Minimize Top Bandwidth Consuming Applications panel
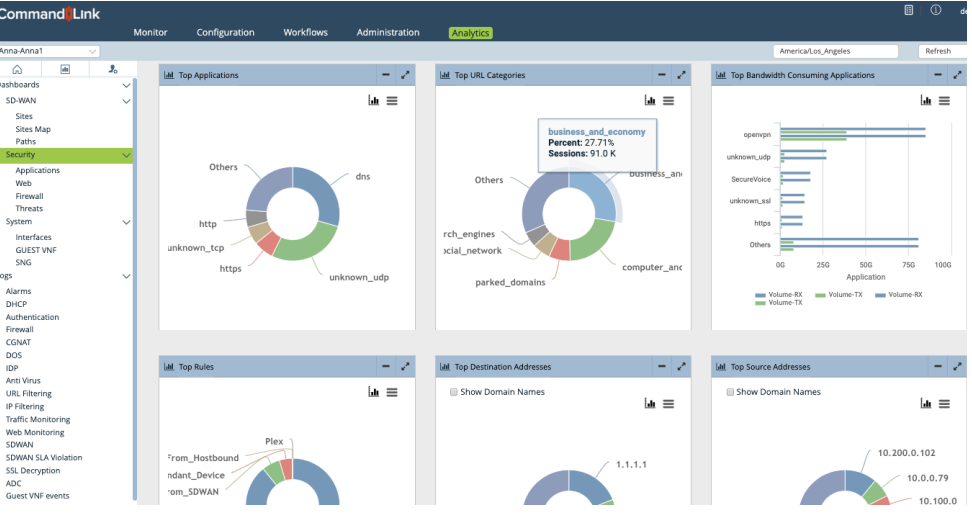972x519 pixels. click(x=938, y=75)
